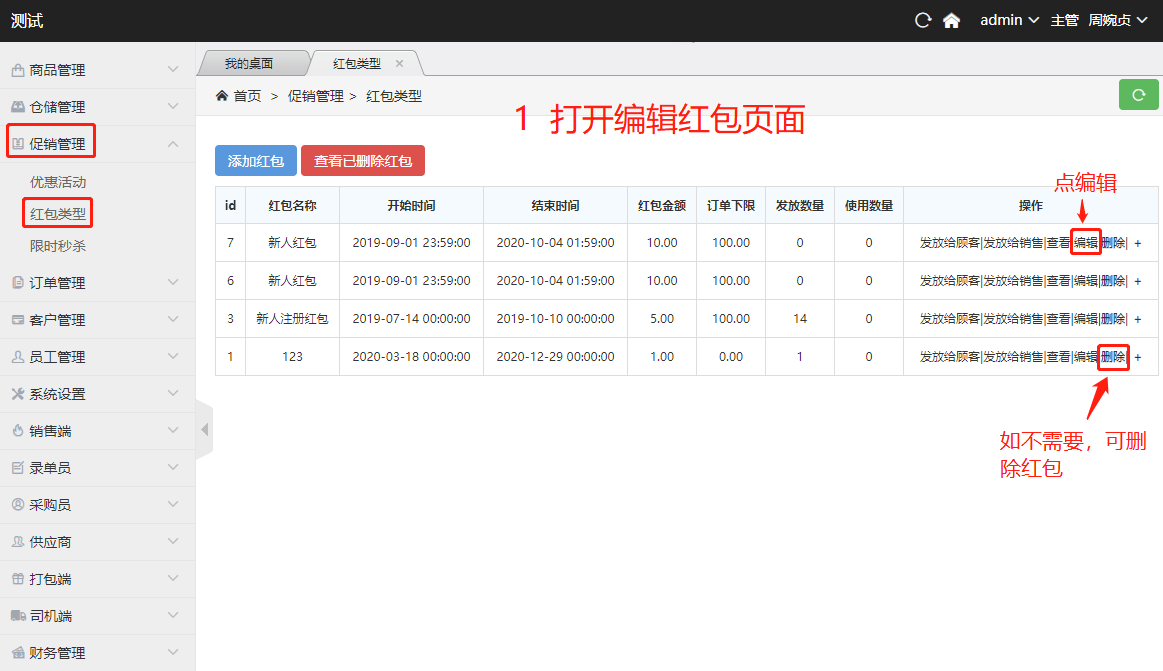Click 编辑 for red packet id 7

click(x=1086, y=243)
